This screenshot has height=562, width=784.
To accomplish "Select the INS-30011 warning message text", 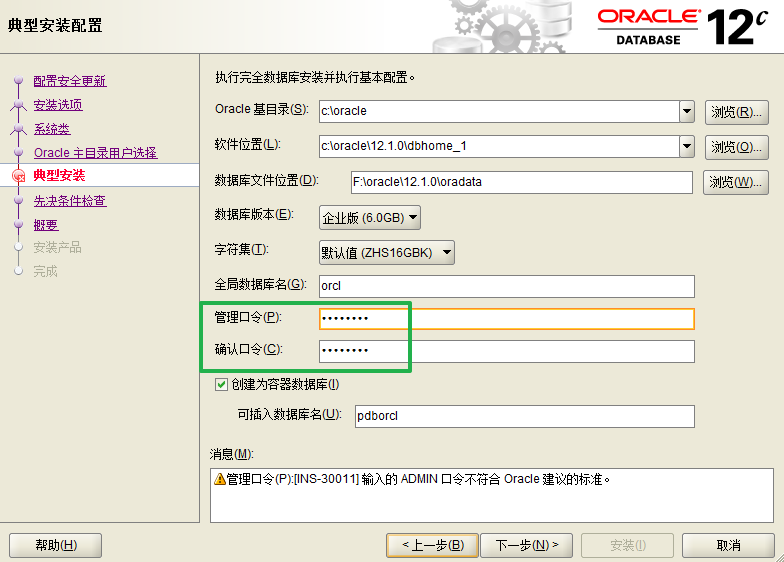I will coord(418,479).
